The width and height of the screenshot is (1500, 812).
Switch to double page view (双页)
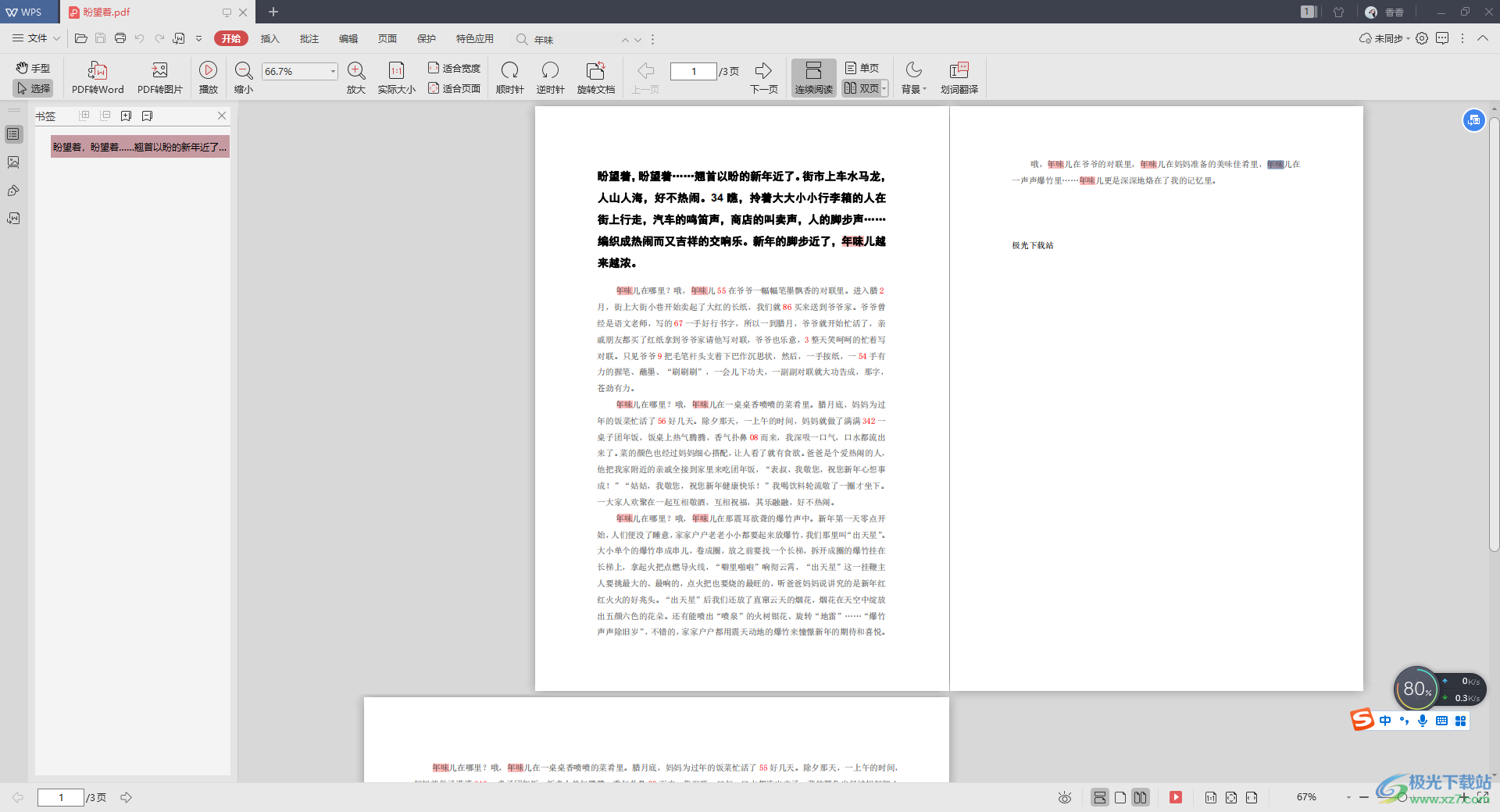861,88
